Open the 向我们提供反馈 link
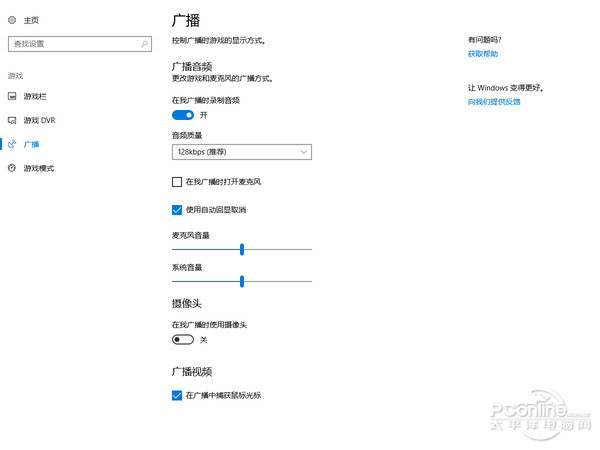This screenshot has width=600, height=450. (494, 102)
